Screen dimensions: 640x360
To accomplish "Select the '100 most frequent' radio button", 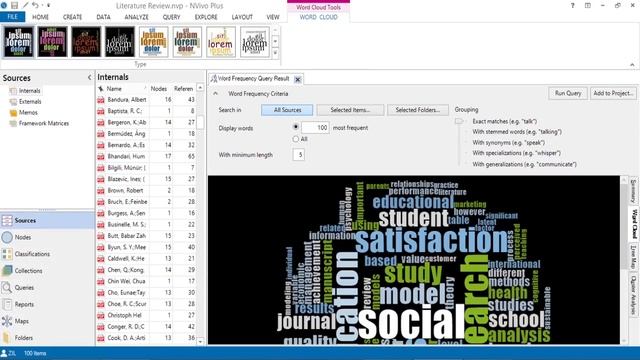I will [296, 127].
